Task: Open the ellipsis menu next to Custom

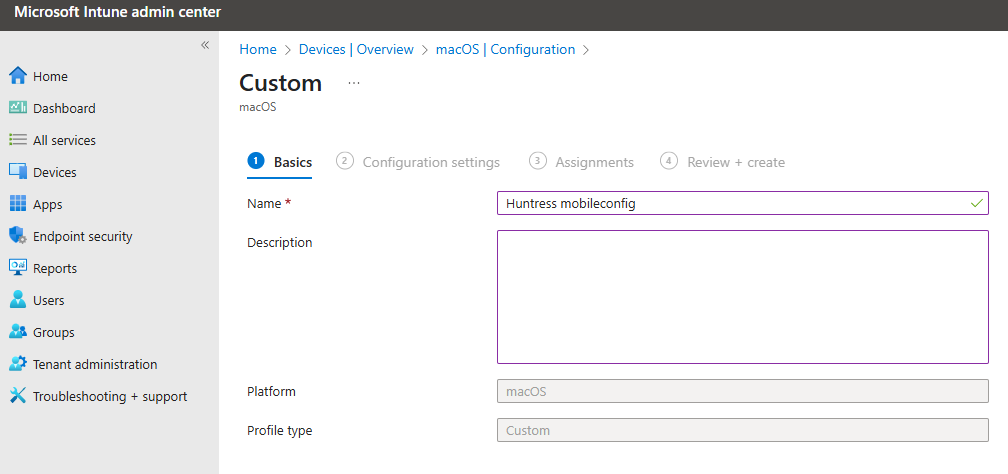Action: click(x=354, y=84)
